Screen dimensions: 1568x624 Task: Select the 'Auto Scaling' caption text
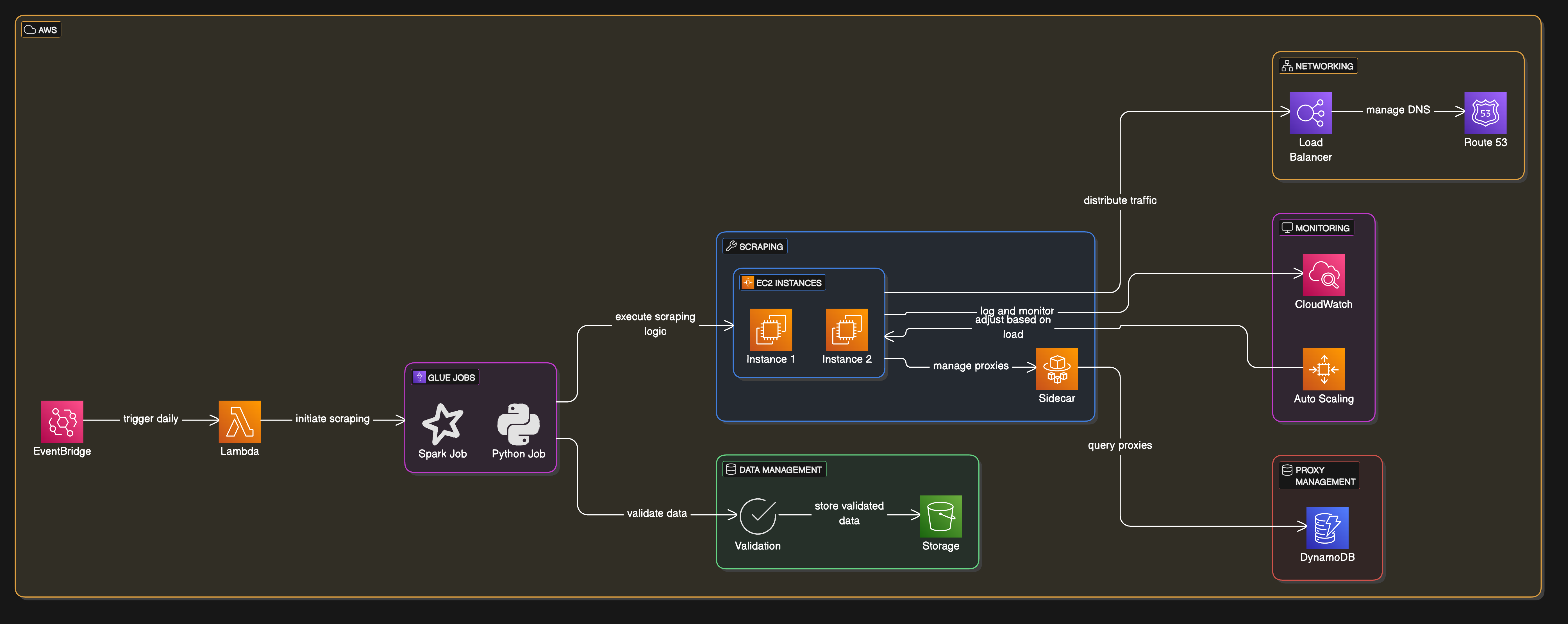(1324, 399)
